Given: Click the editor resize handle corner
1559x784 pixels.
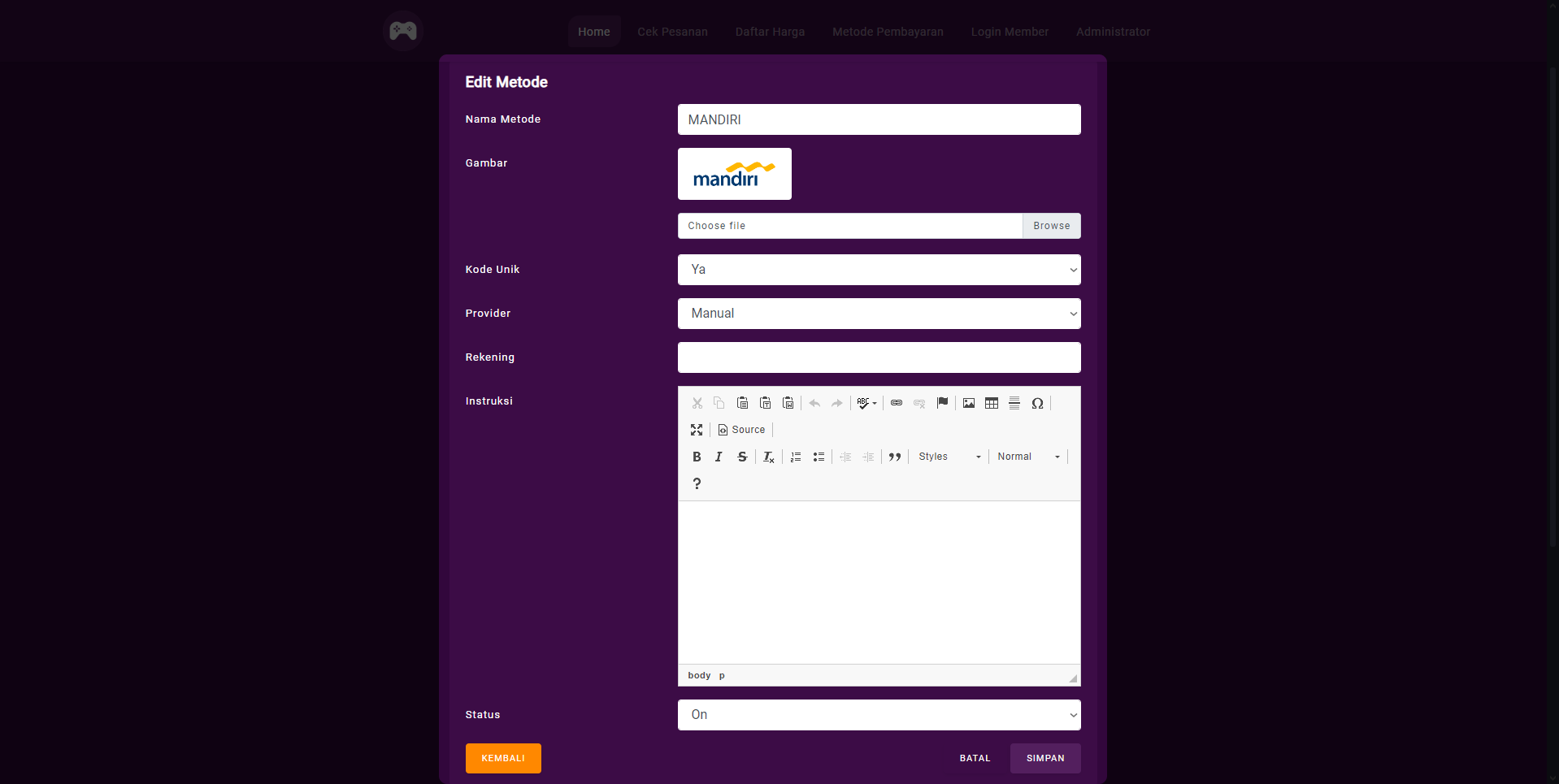Looking at the screenshot, I should 1073,678.
